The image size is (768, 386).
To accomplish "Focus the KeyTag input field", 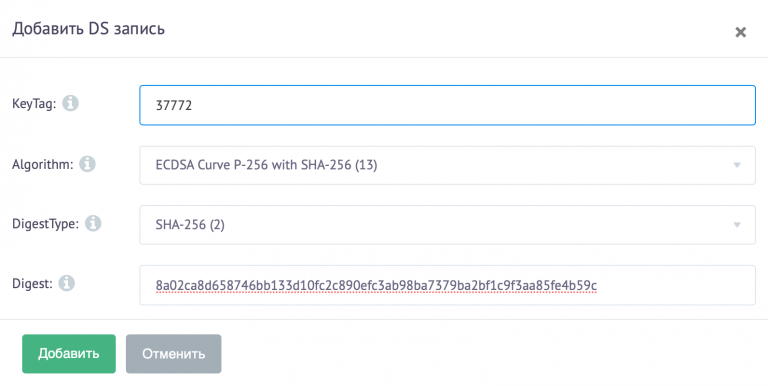I will [x=447, y=105].
